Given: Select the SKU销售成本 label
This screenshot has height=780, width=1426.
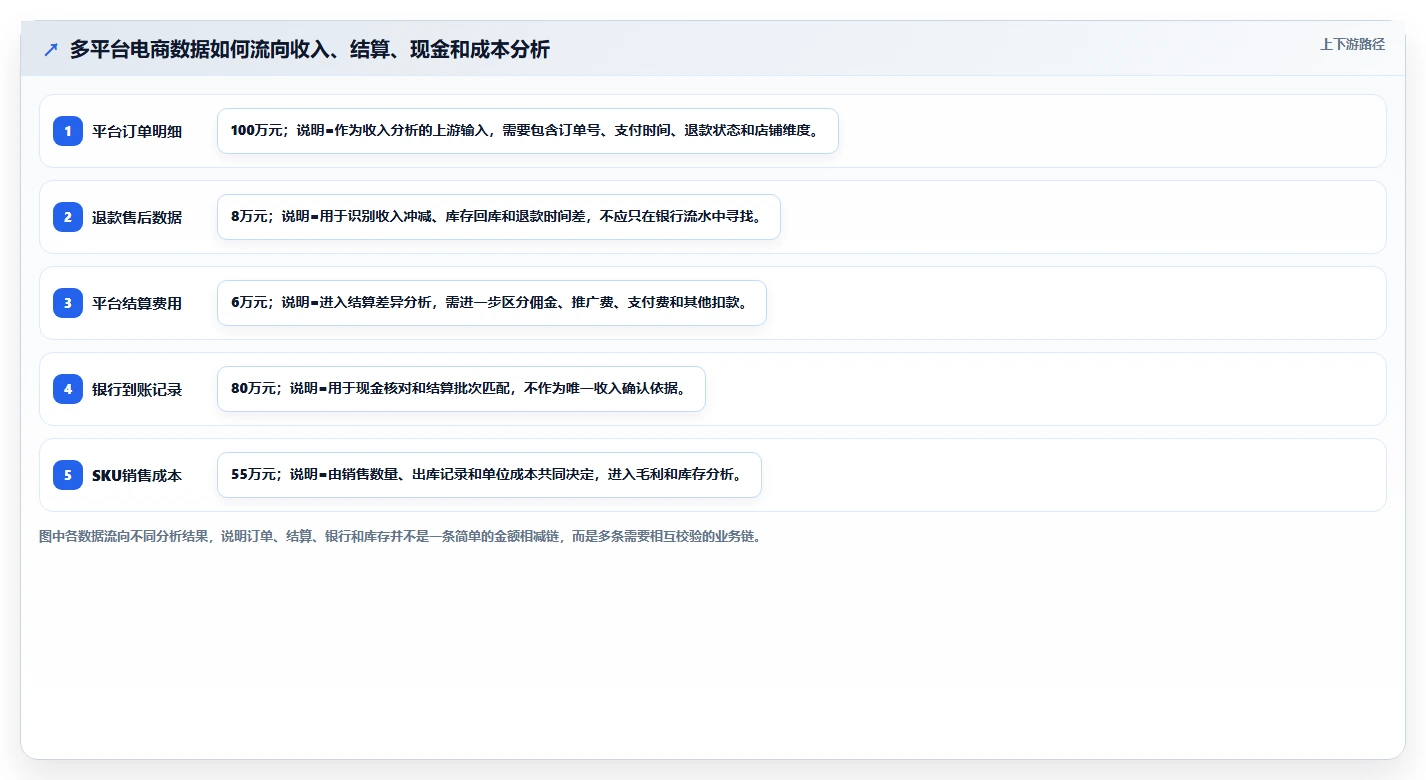Looking at the screenshot, I should 137,475.
